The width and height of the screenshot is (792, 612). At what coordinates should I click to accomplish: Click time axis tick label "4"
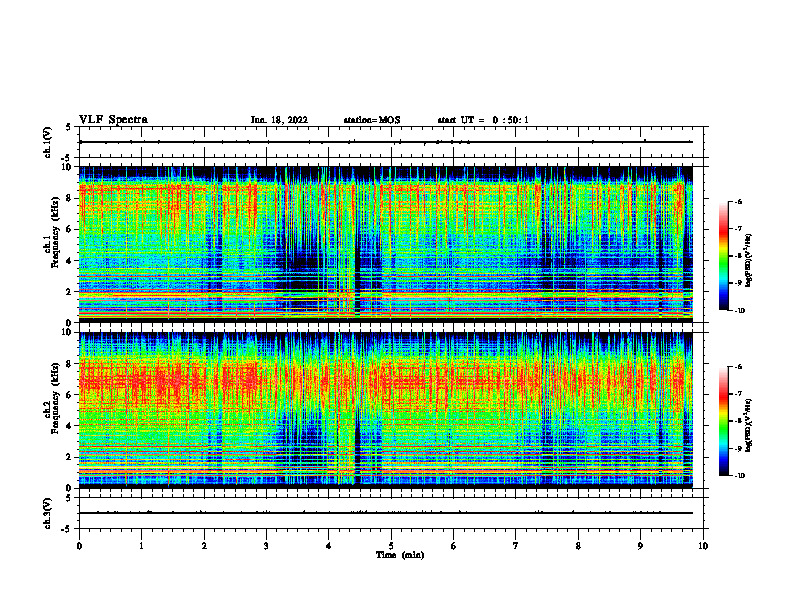(328, 546)
